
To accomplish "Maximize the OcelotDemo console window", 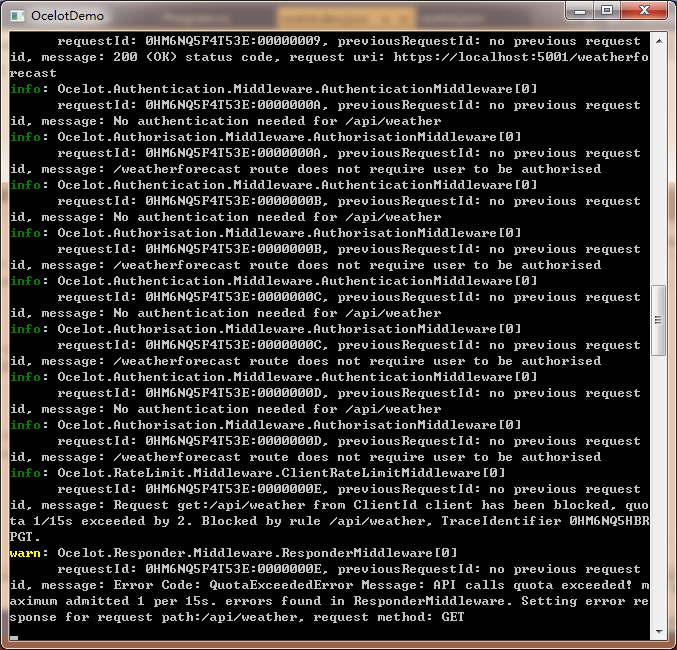I will point(607,11).
